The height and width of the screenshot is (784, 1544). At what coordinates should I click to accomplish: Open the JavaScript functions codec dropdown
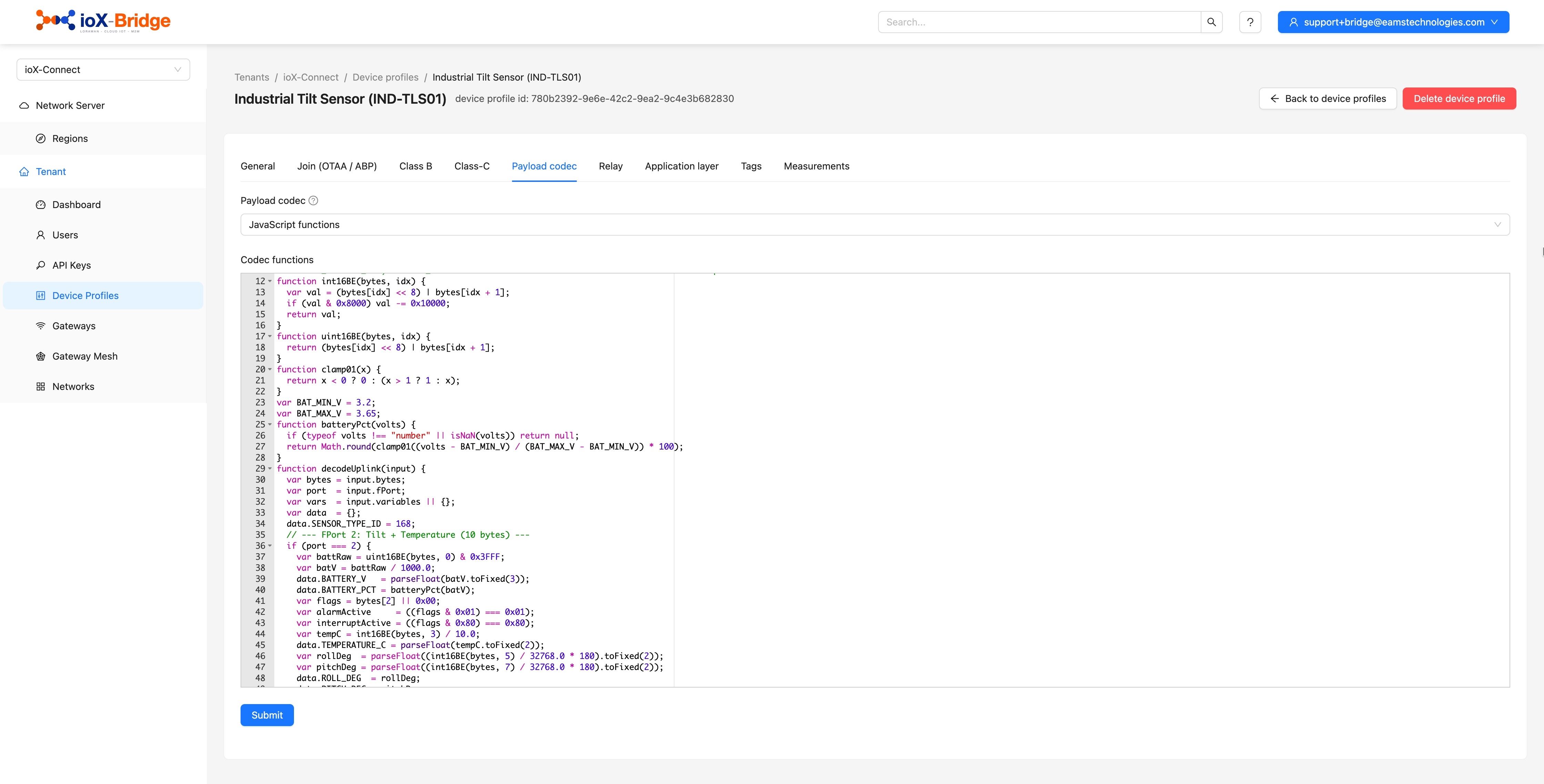coord(874,225)
